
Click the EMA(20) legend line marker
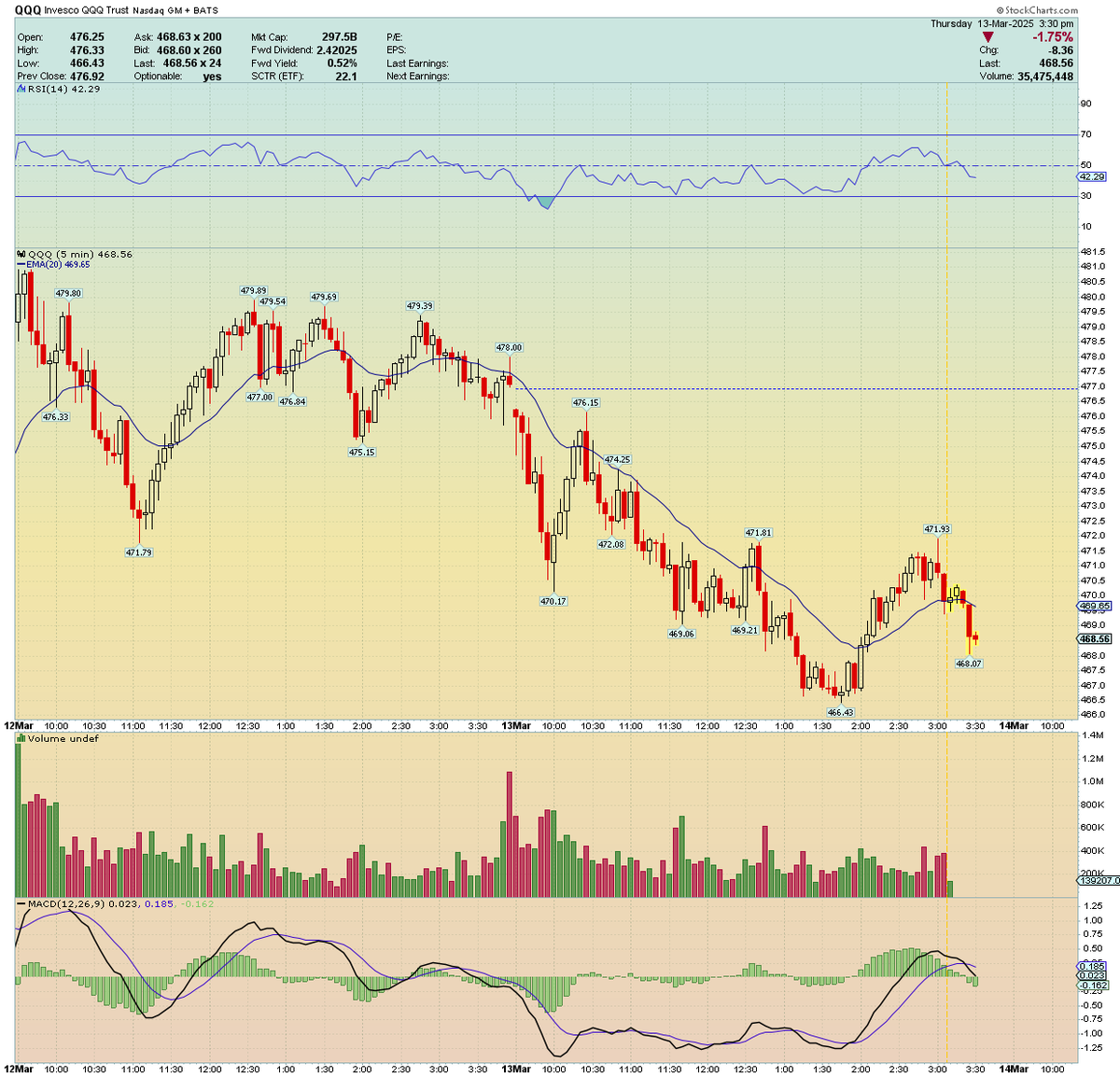point(21,265)
